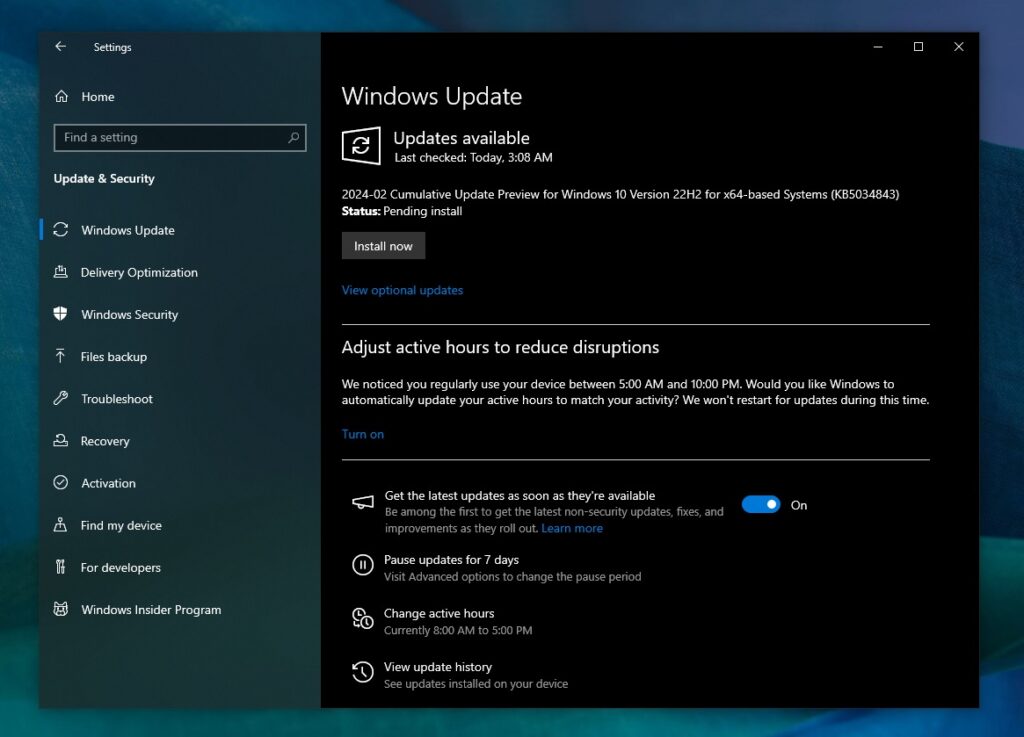The image size is (1024, 737).
Task: Select Windows Update in the sidebar
Action: tap(126, 230)
